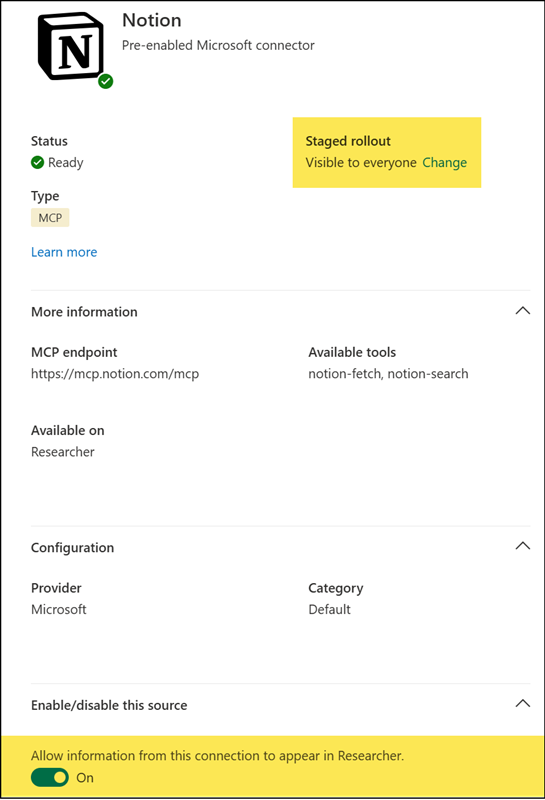Click the Default category value
Screen dimensions: 545x800
[329, 609]
